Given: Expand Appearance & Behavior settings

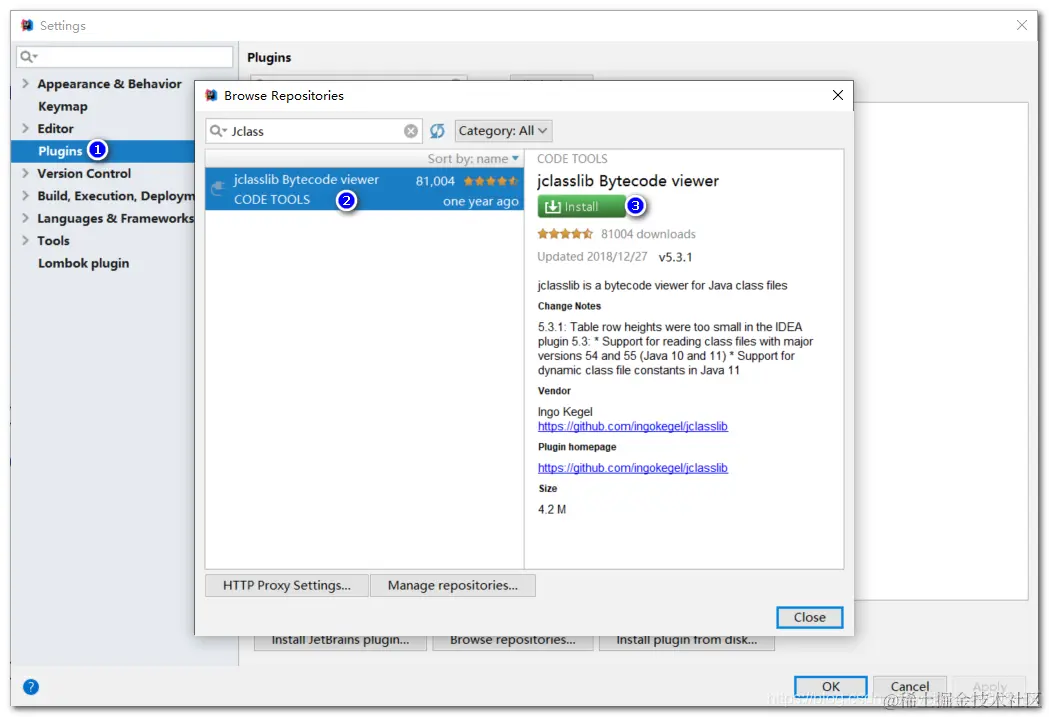Looking at the screenshot, I should coord(25,84).
